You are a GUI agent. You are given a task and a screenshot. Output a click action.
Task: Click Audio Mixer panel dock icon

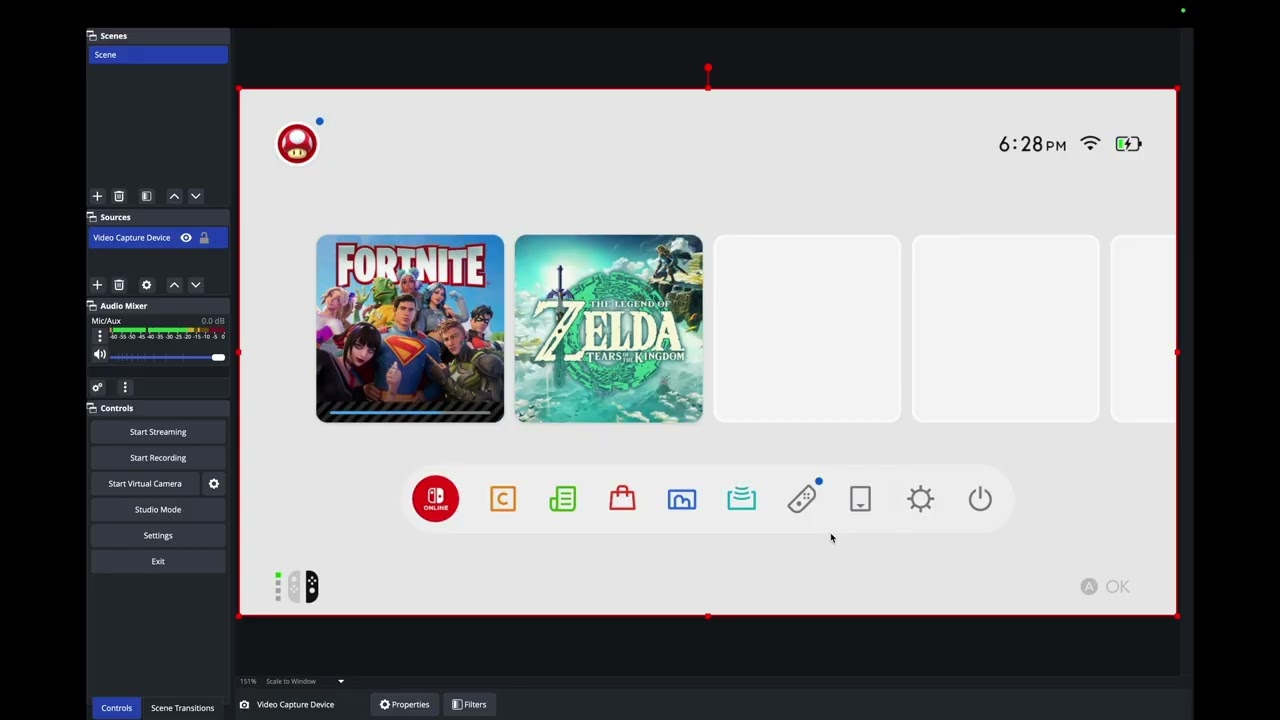pos(92,306)
